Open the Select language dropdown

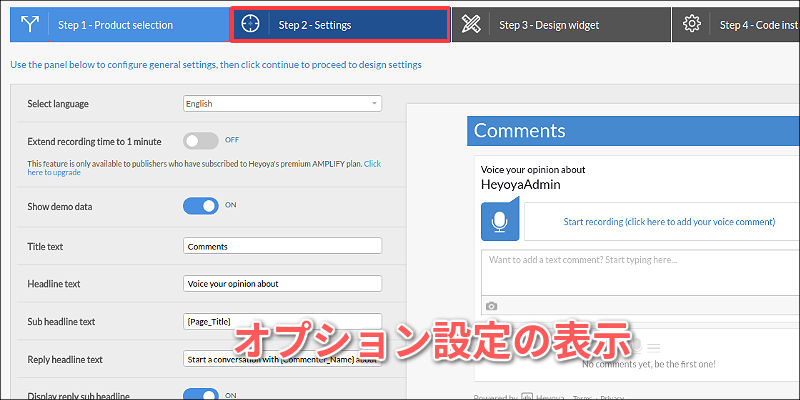282,104
